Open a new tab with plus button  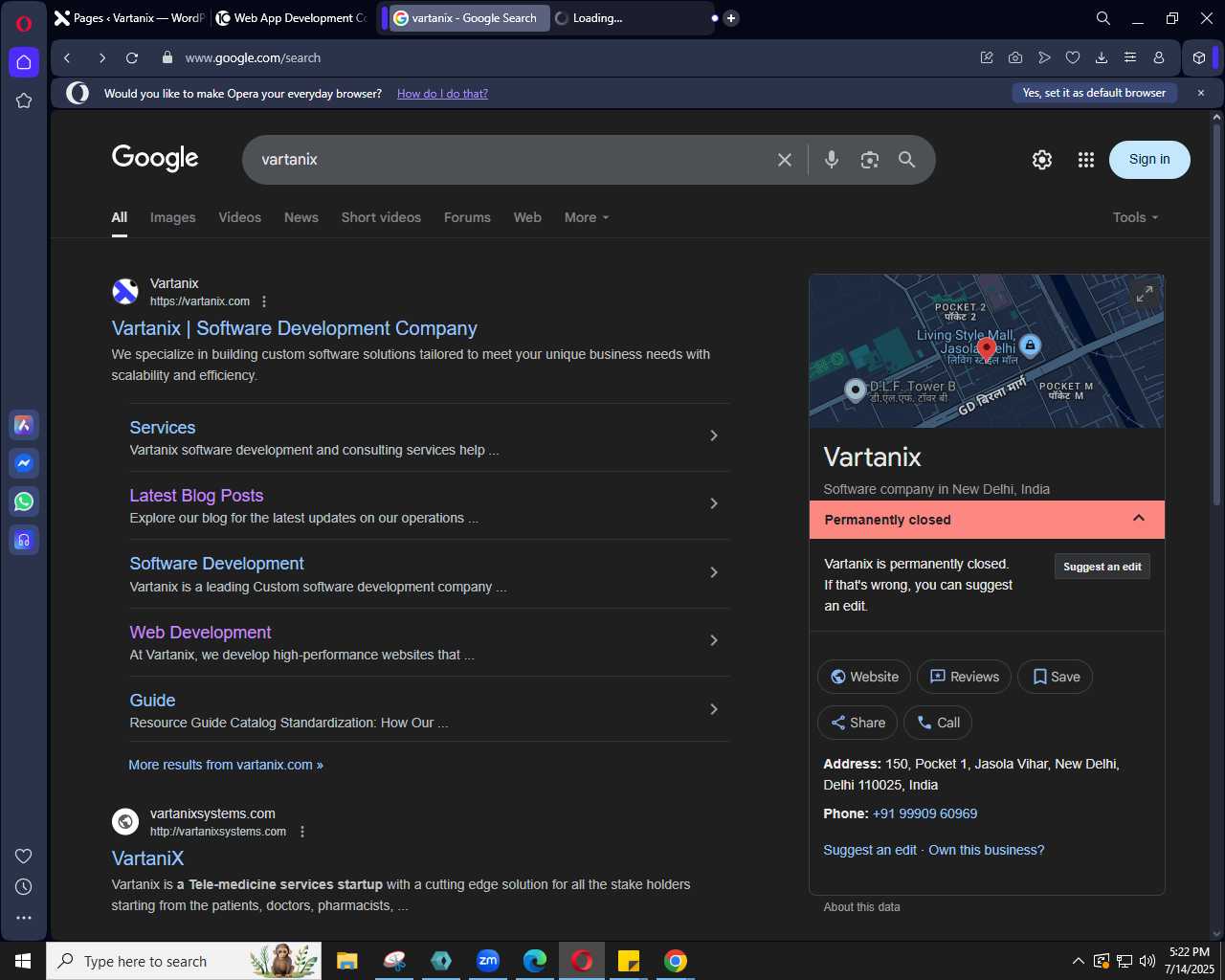[731, 18]
